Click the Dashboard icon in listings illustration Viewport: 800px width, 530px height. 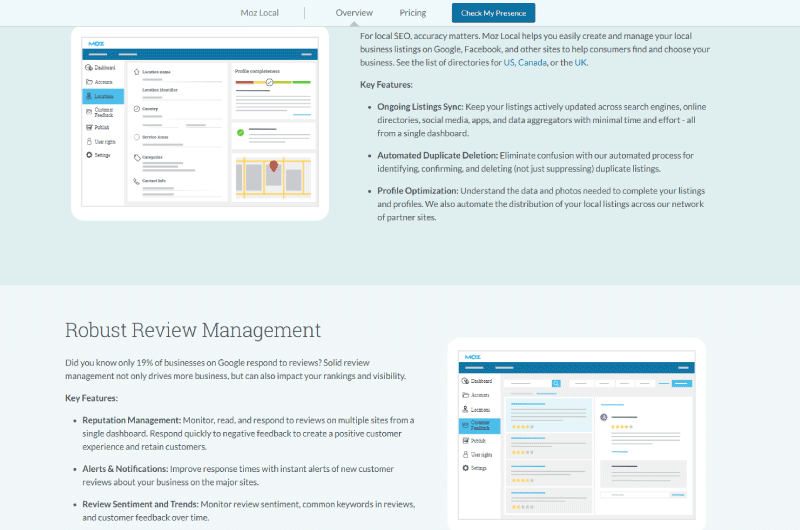89,67
